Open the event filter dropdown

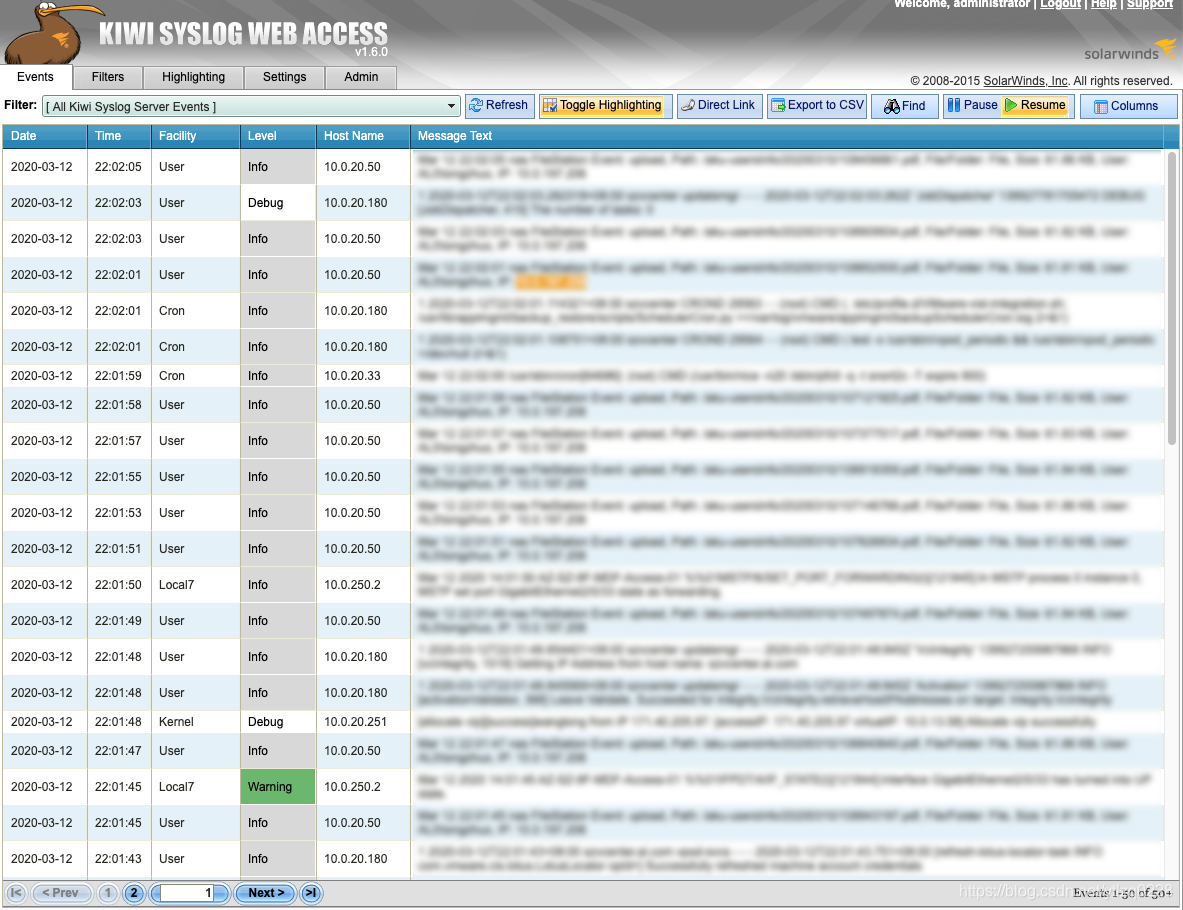coord(450,105)
